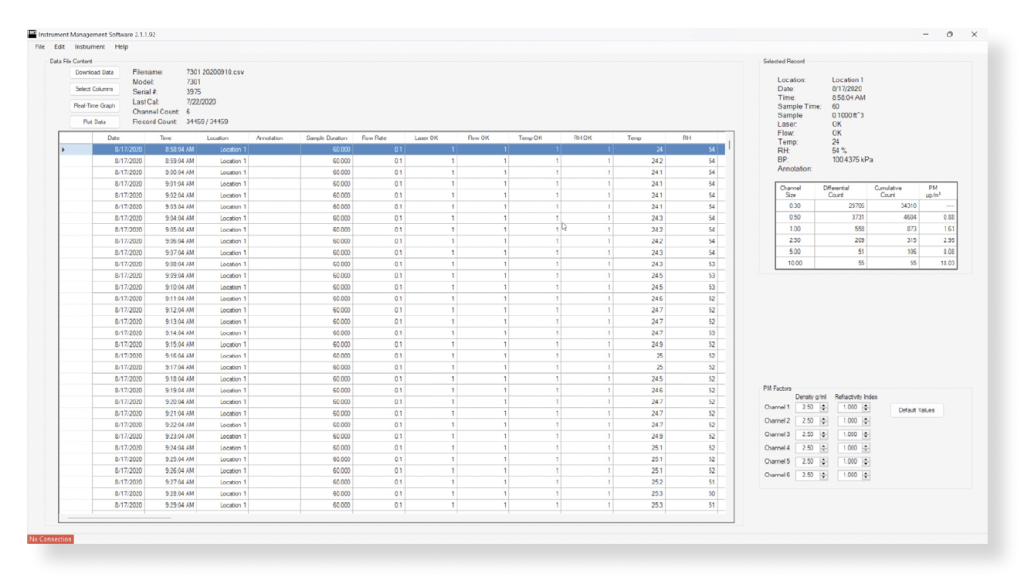The width and height of the screenshot is (1024, 584).
Task: Reset PM factors with Default Values
Action: [916, 410]
